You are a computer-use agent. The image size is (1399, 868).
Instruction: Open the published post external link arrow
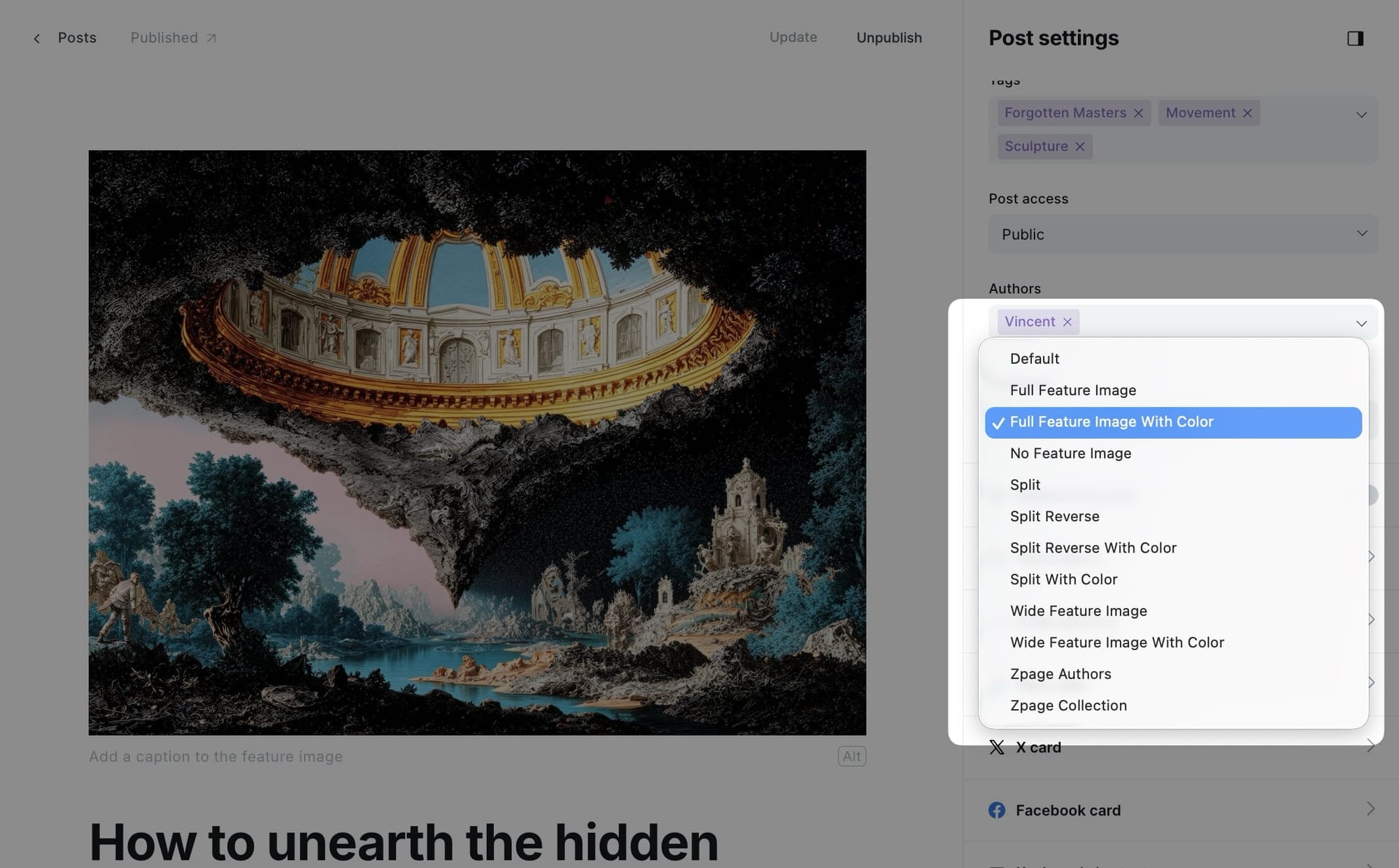(211, 38)
